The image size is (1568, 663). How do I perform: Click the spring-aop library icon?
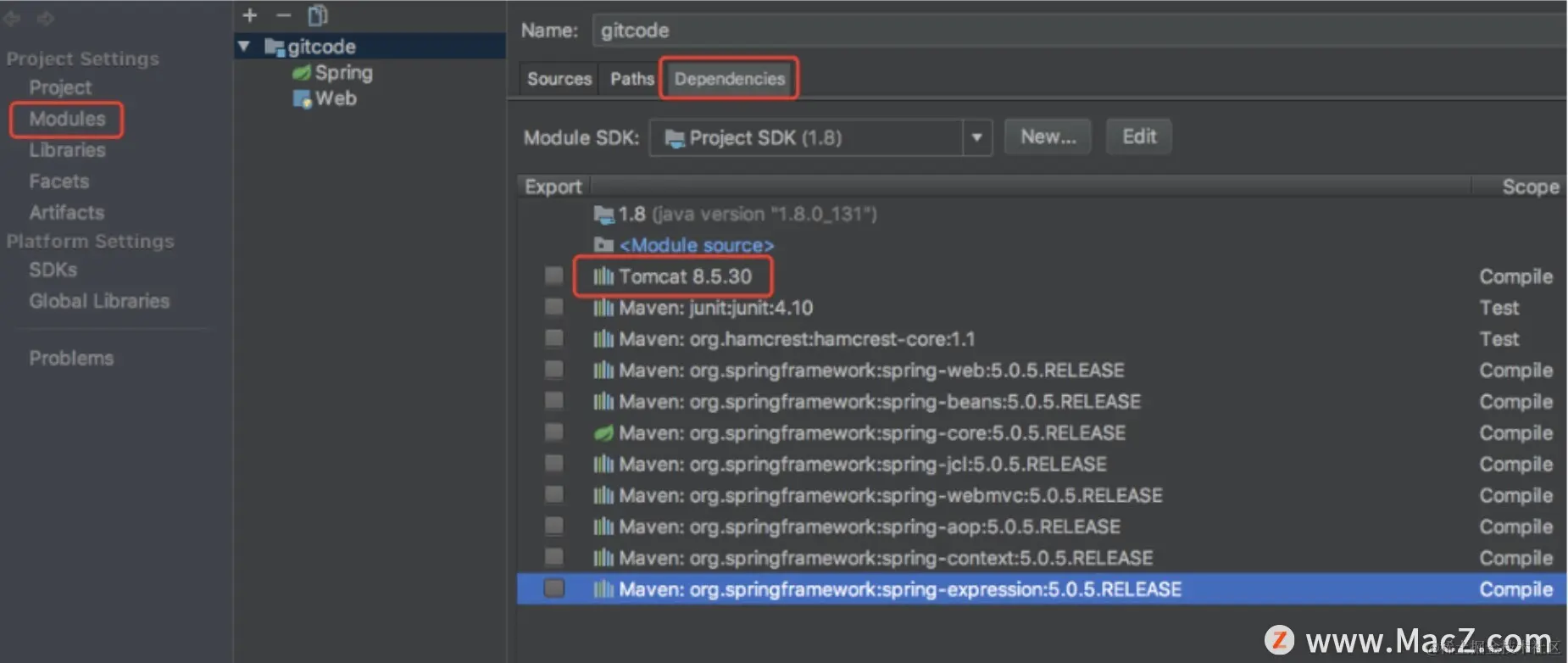[603, 526]
